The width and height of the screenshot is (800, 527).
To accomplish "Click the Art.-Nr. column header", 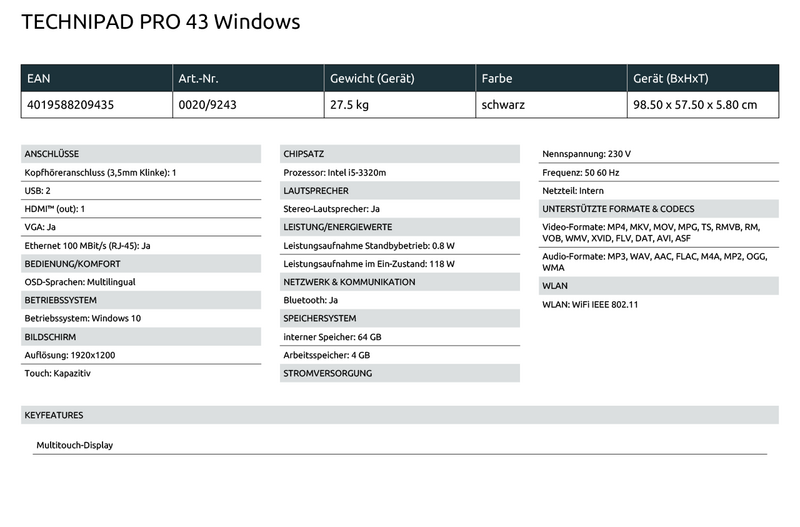I will coord(199,78).
